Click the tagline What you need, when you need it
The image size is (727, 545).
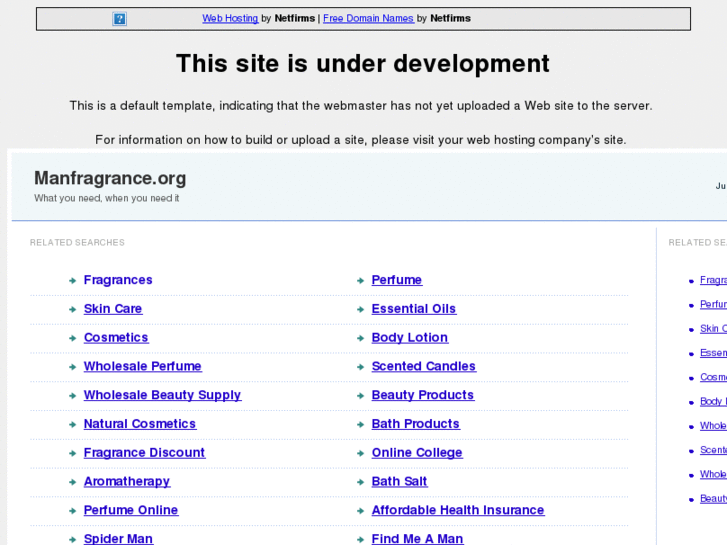107,198
